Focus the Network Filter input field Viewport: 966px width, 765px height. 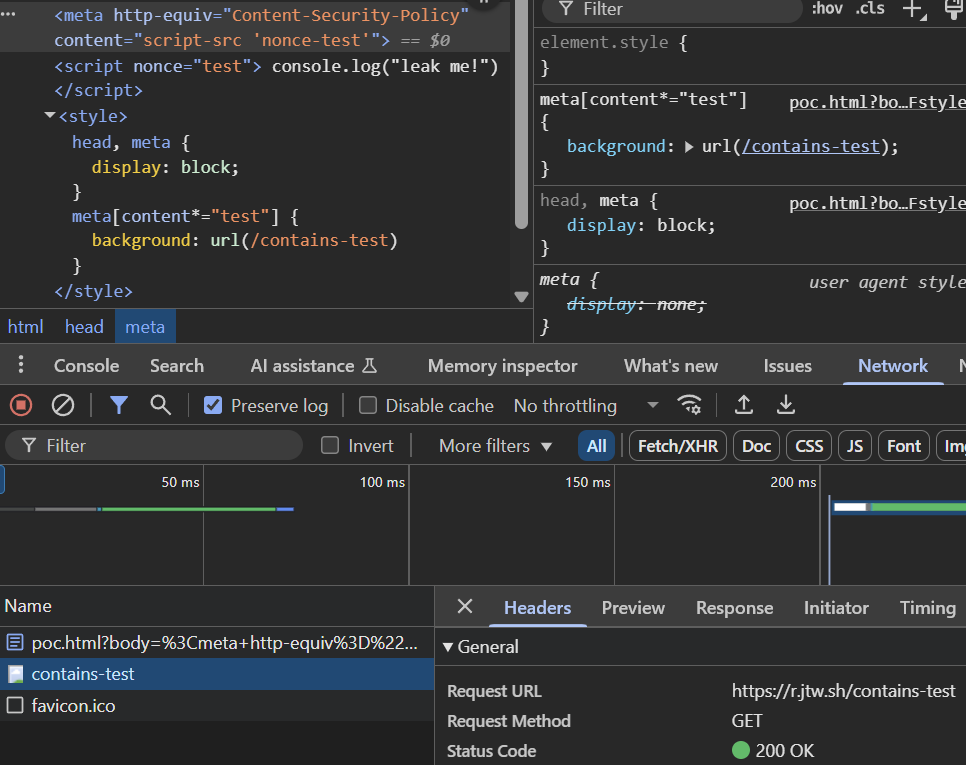154,445
